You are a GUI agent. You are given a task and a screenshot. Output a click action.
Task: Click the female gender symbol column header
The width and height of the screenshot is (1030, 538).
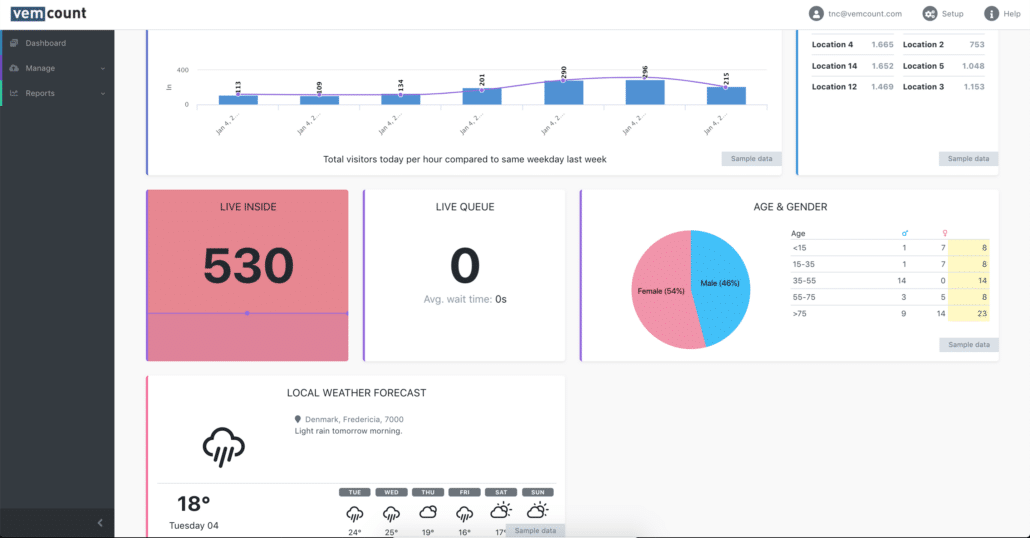(x=944, y=233)
